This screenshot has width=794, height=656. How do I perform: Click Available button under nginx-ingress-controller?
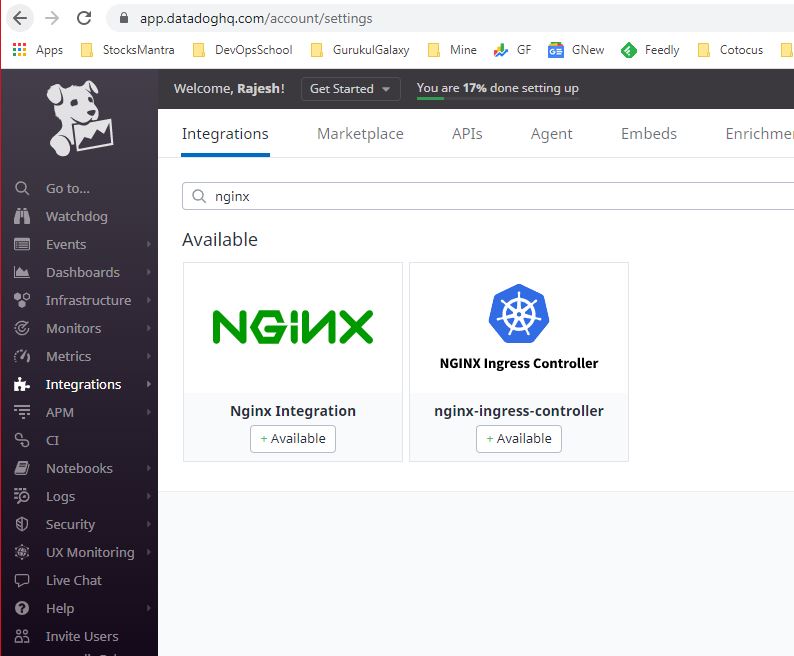point(519,438)
